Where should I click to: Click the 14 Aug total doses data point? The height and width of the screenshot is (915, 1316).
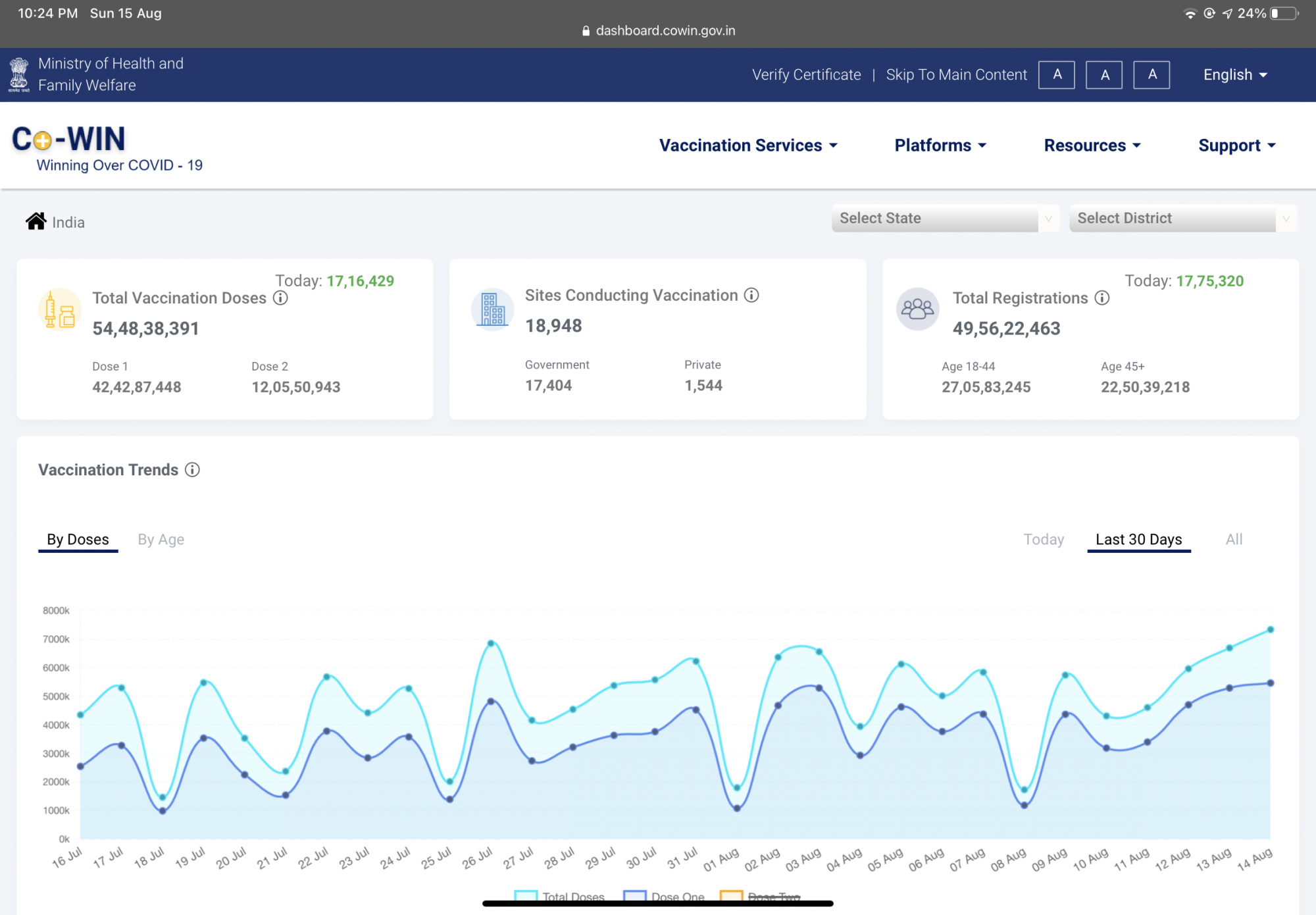pyautogui.click(x=1271, y=630)
